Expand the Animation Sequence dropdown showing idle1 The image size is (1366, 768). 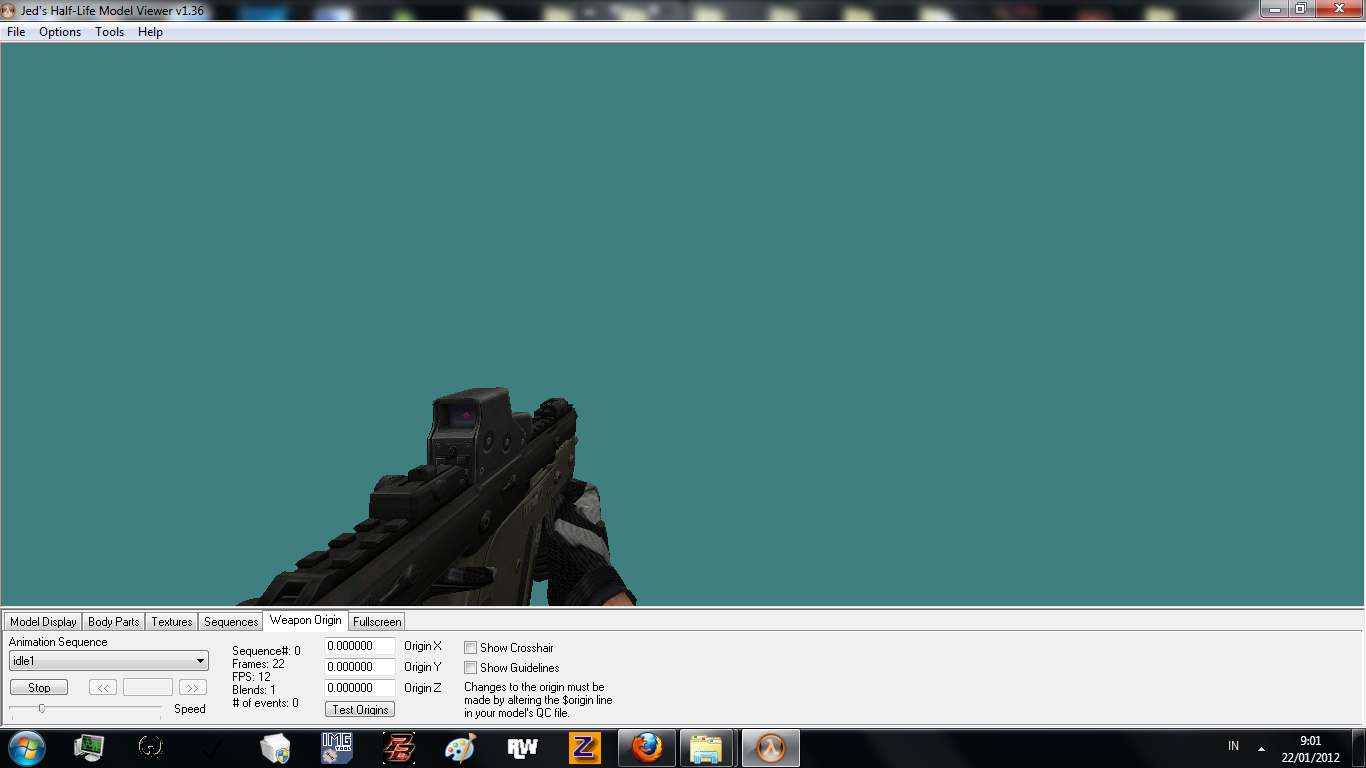point(109,661)
